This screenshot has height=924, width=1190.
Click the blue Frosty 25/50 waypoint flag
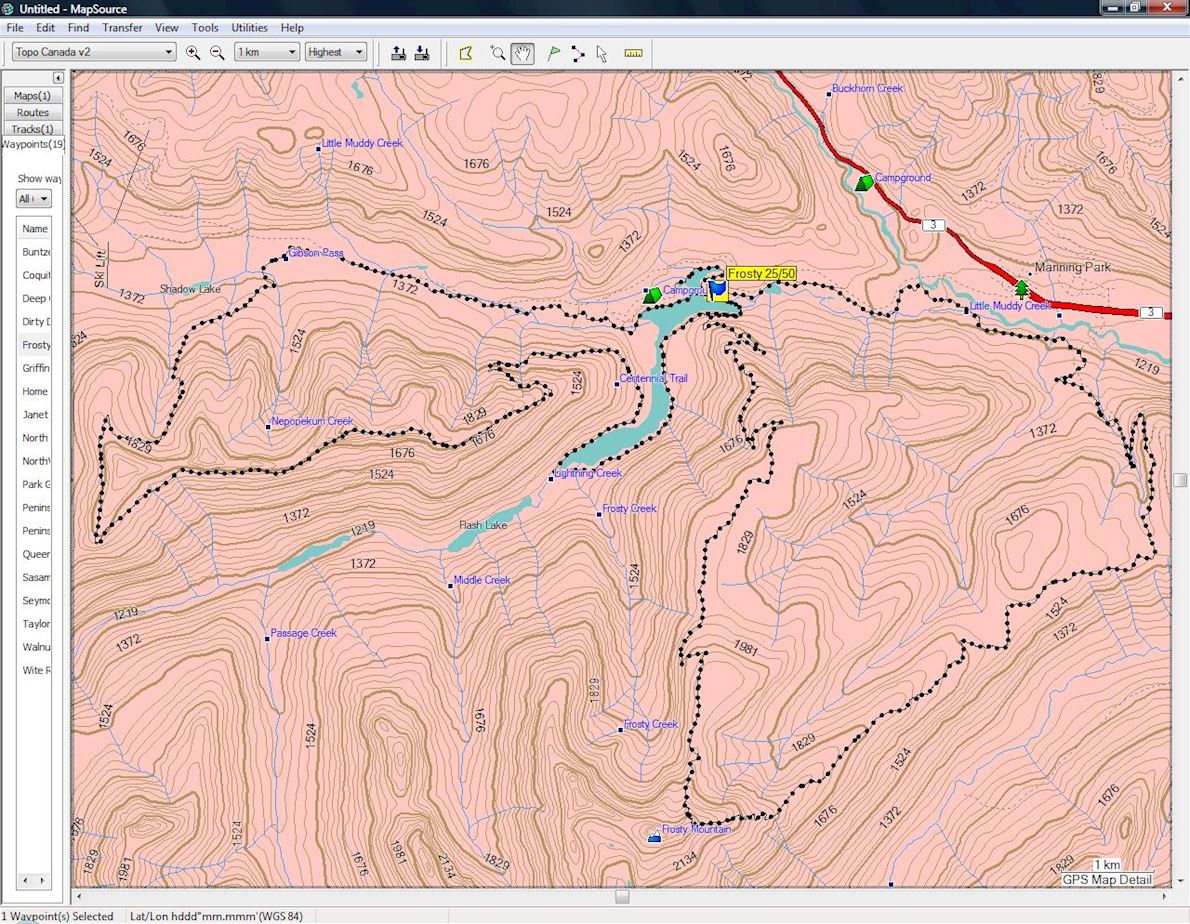pyautogui.click(x=718, y=289)
